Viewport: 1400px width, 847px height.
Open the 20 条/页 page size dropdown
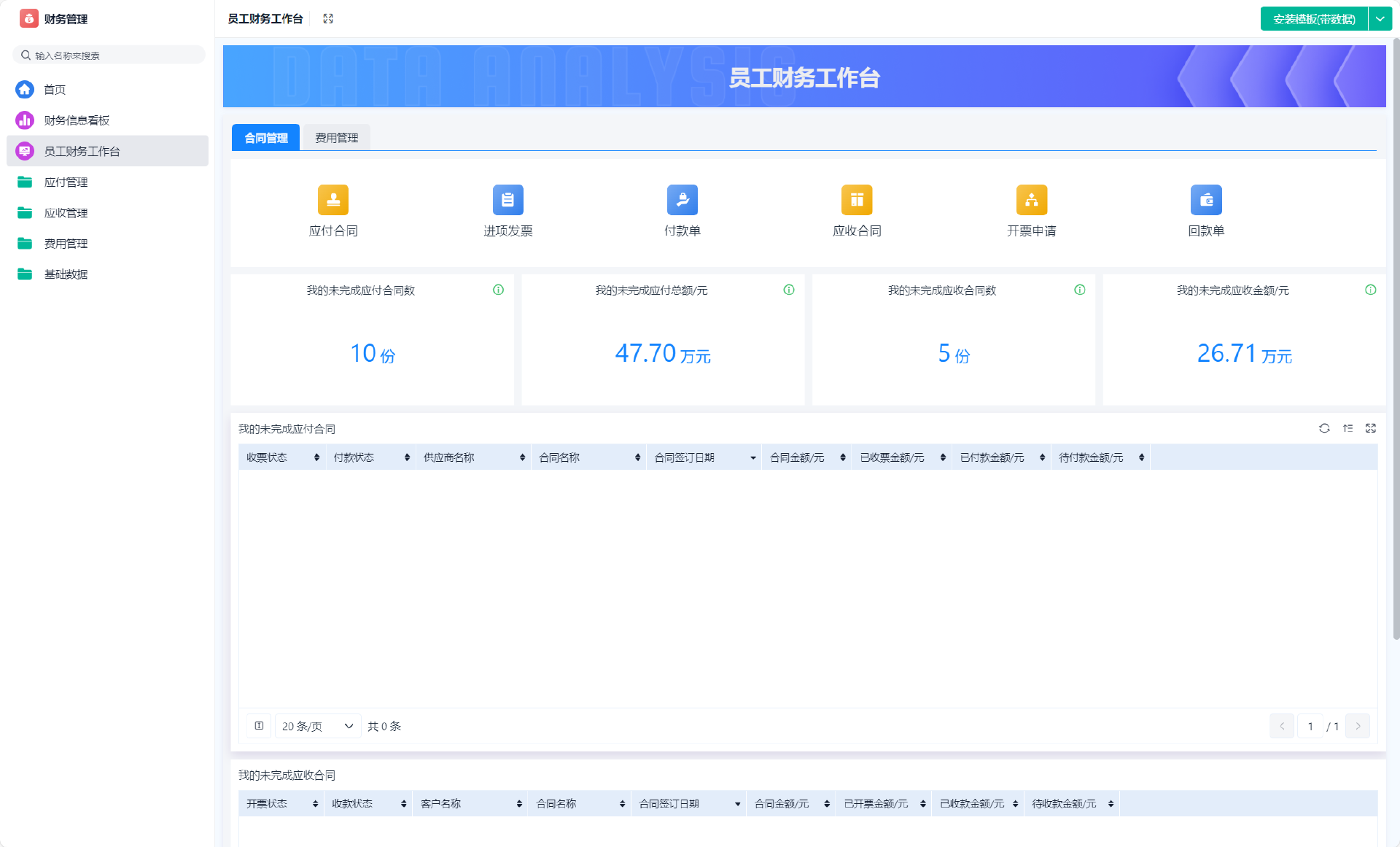click(317, 726)
